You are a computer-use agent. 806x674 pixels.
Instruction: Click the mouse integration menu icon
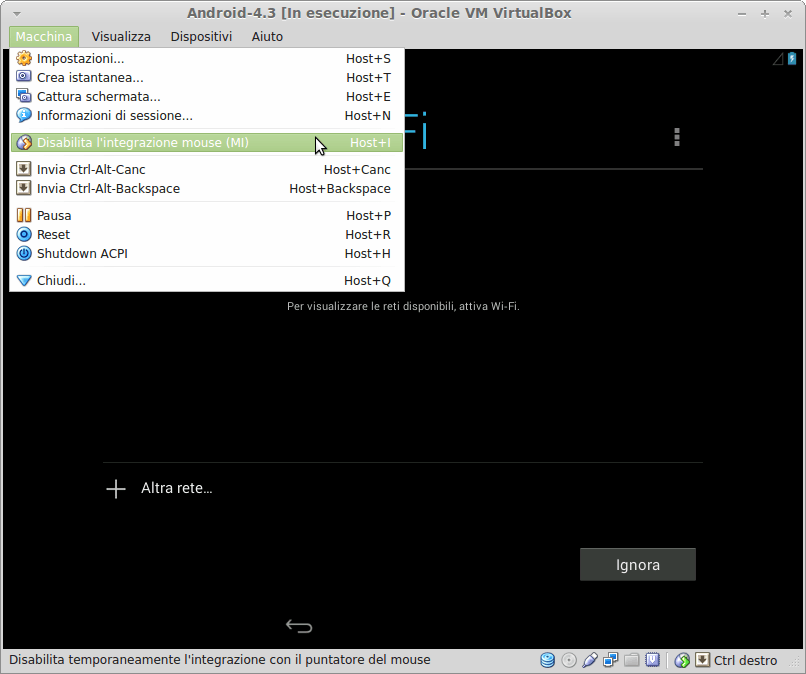click(x=24, y=142)
